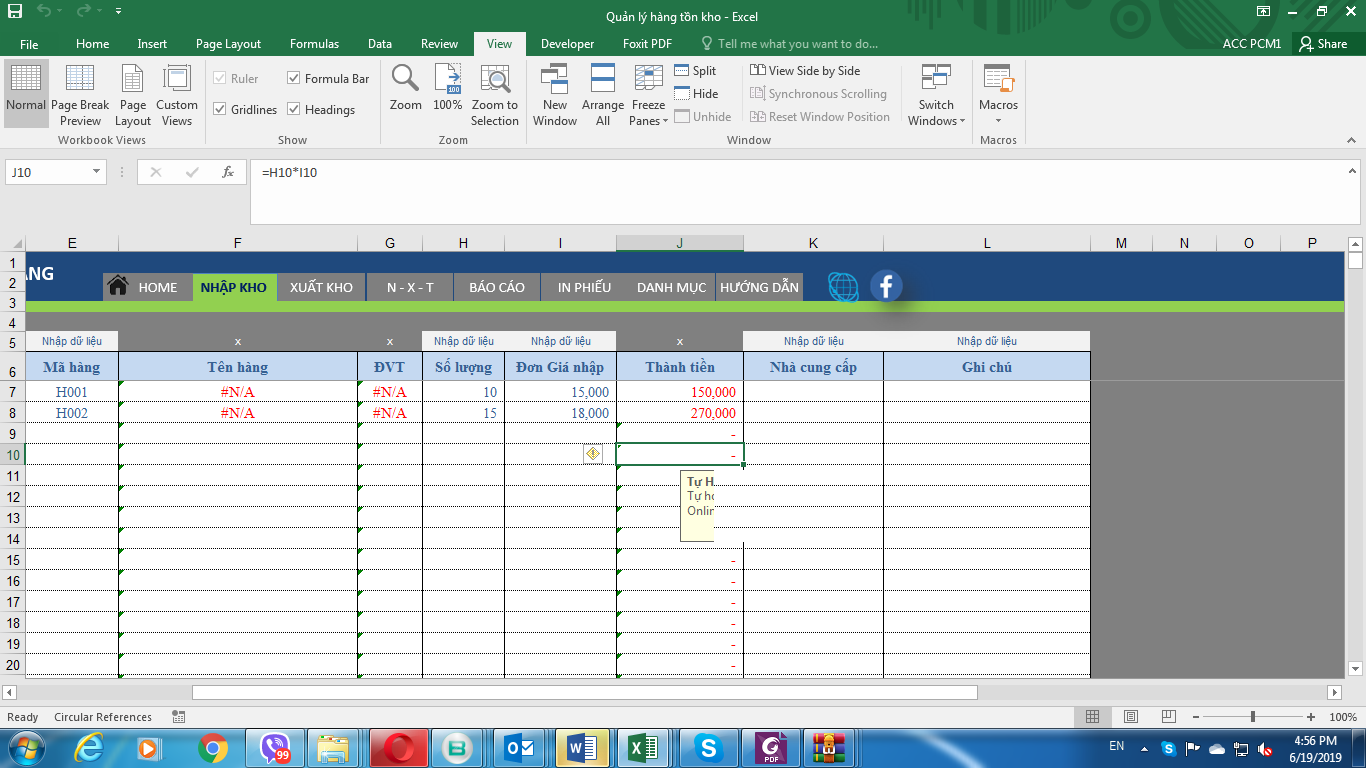The width and height of the screenshot is (1366, 768).
Task: Open DANH MỤC navigation button
Action: [671, 287]
